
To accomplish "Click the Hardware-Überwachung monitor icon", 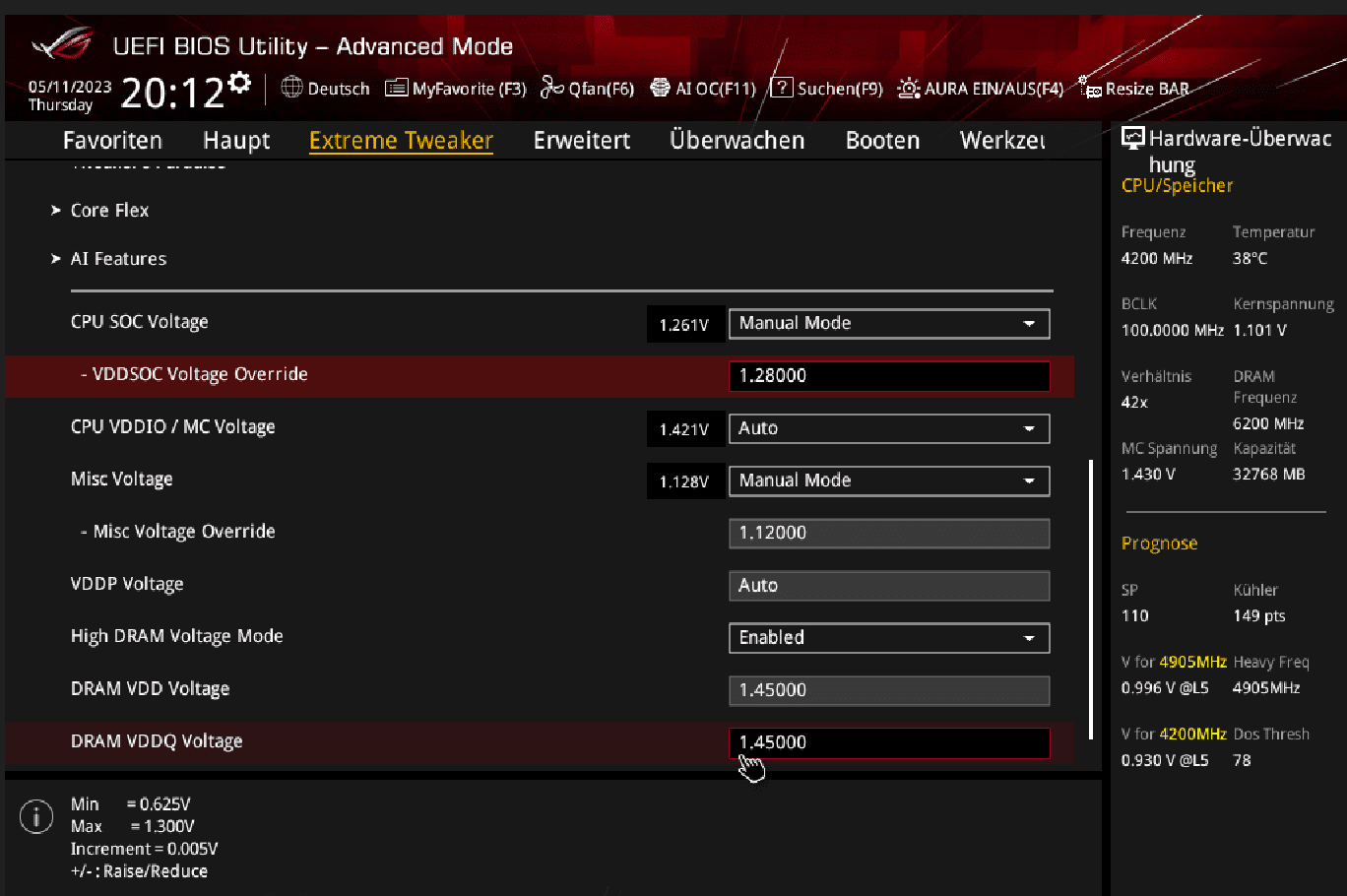I will coord(1132,139).
